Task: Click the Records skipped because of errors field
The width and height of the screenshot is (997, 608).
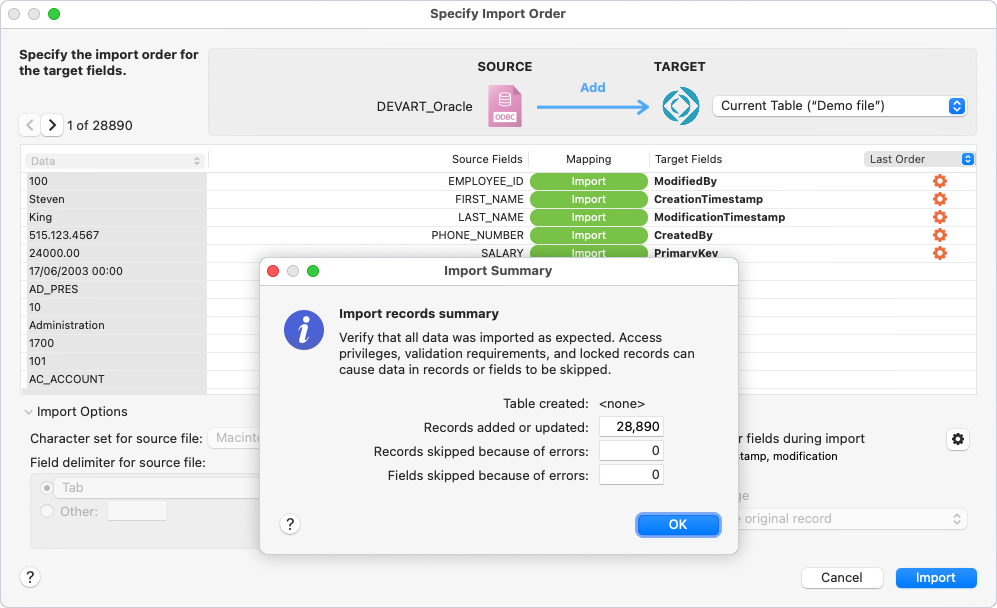Action: pyautogui.click(x=631, y=450)
